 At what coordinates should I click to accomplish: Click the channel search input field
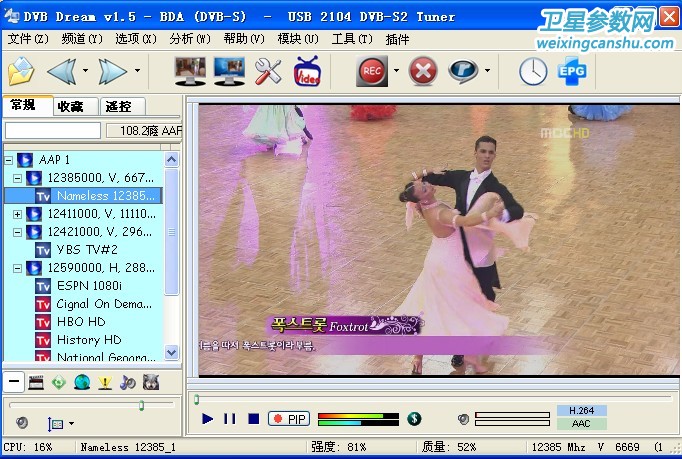click(53, 130)
